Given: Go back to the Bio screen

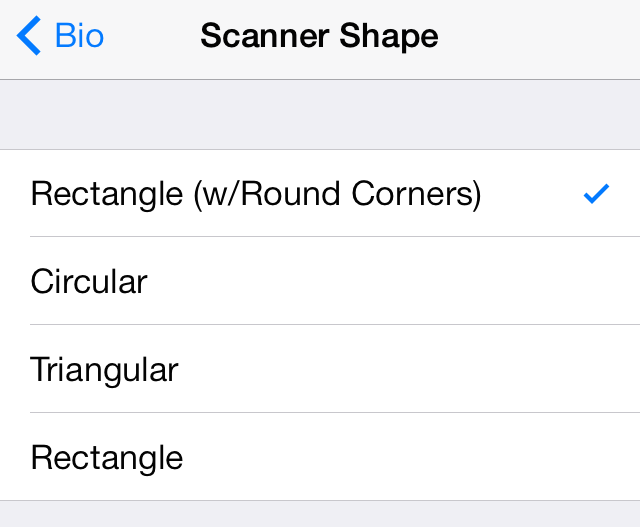Looking at the screenshot, I should click(x=60, y=37).
